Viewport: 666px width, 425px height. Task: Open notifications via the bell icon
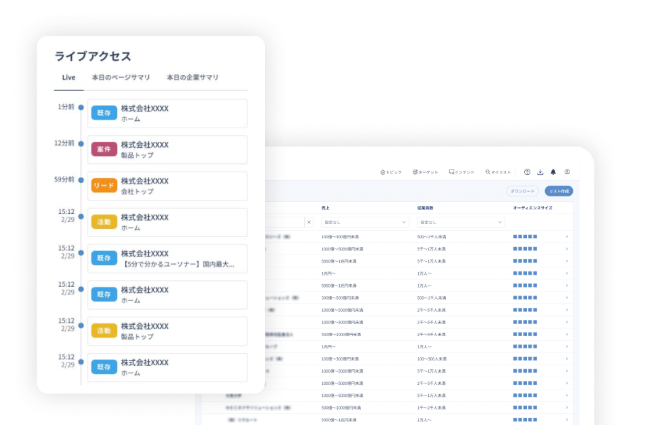(x=553, y=172)
